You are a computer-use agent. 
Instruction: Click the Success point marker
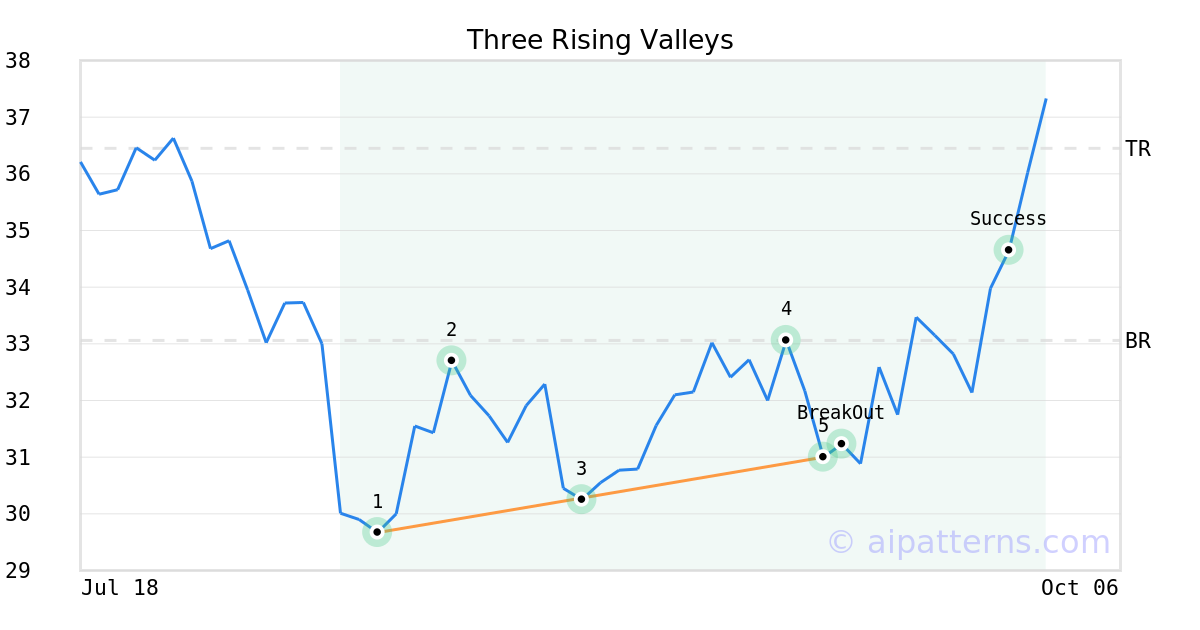(x=1008, y=250)
